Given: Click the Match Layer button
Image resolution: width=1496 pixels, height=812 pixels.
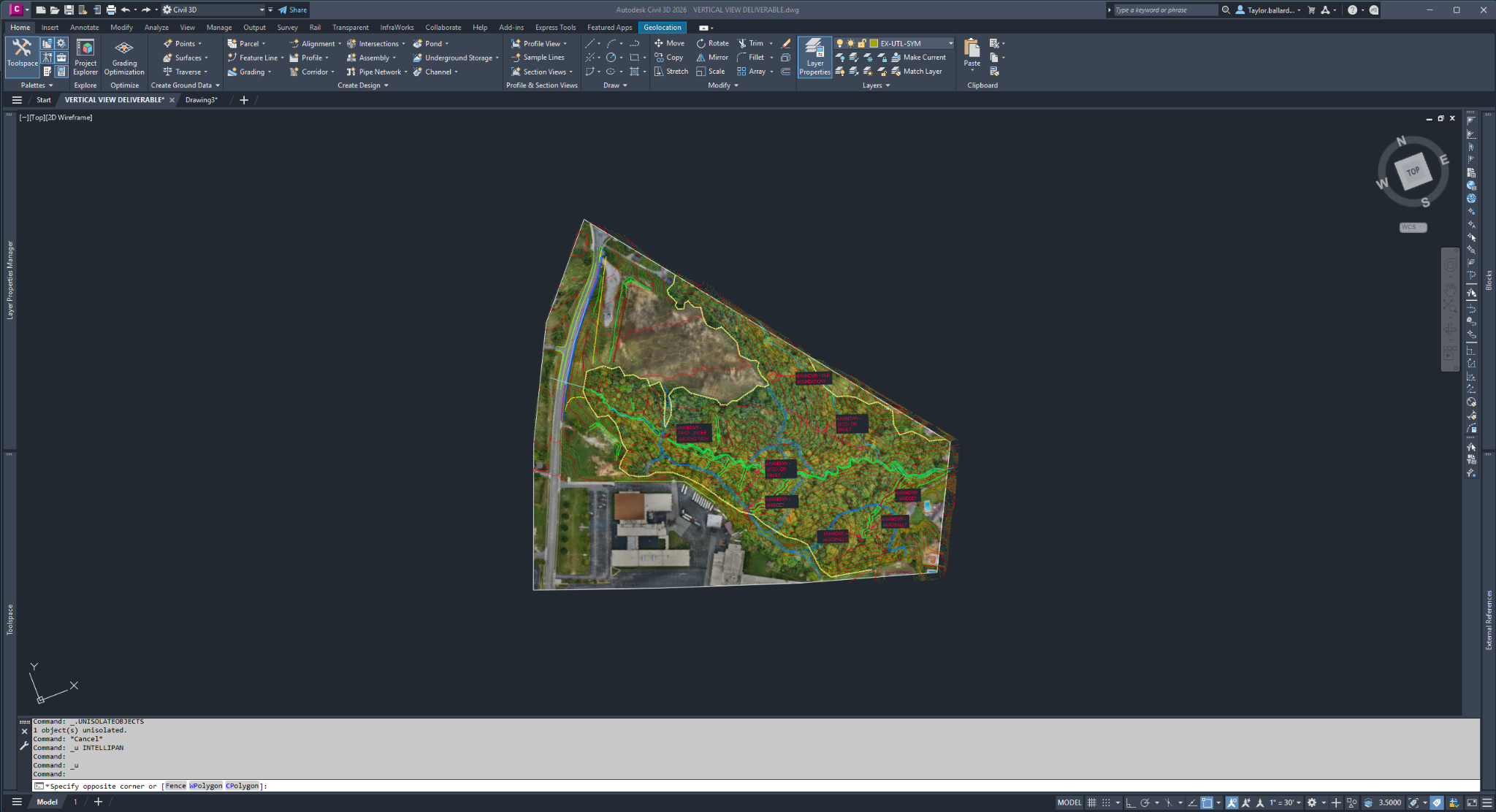Looking at the screenshot, I should 916,72.
